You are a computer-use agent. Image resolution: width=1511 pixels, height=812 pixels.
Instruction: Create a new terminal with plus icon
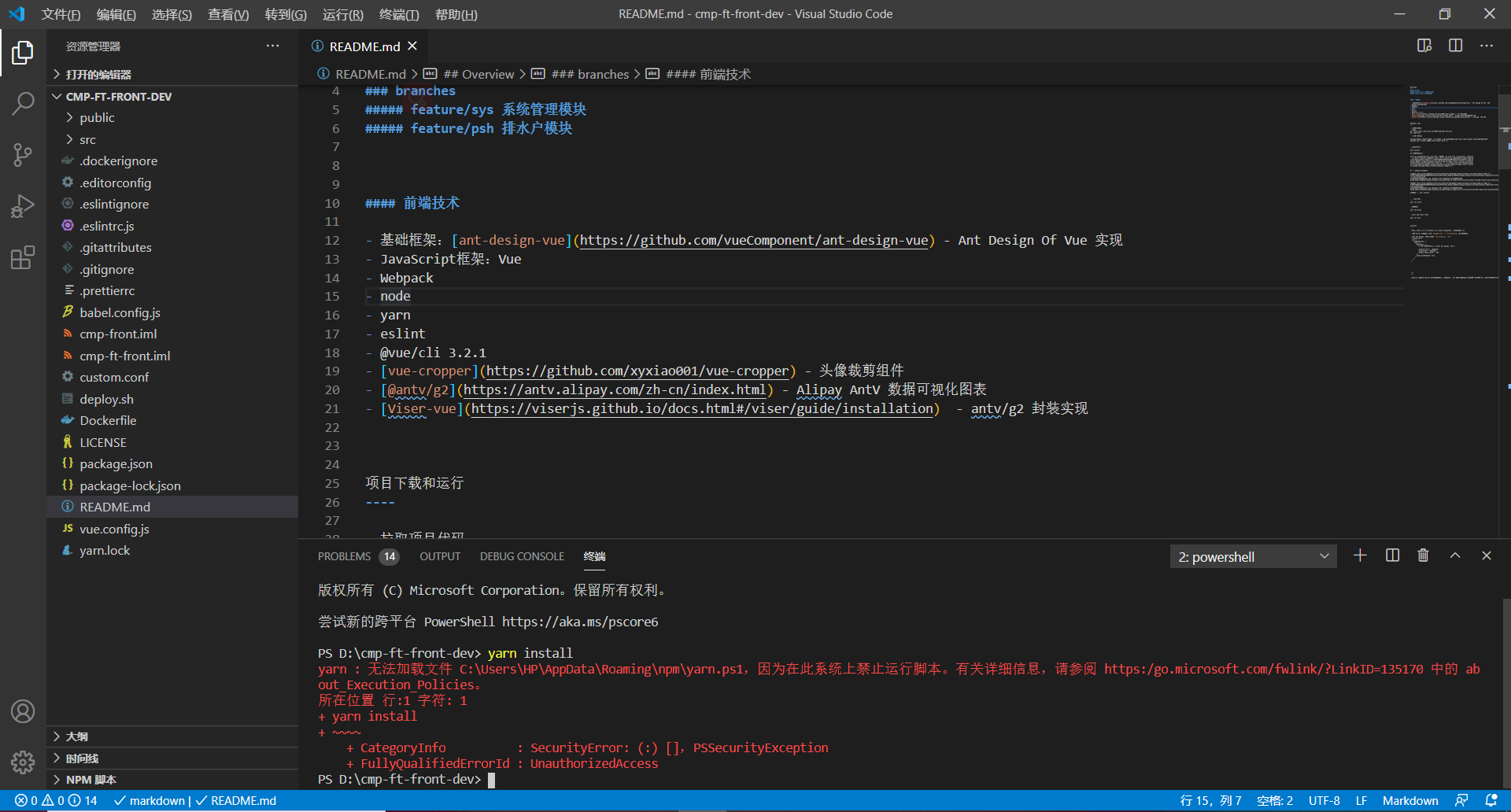tap(1360, 555)
